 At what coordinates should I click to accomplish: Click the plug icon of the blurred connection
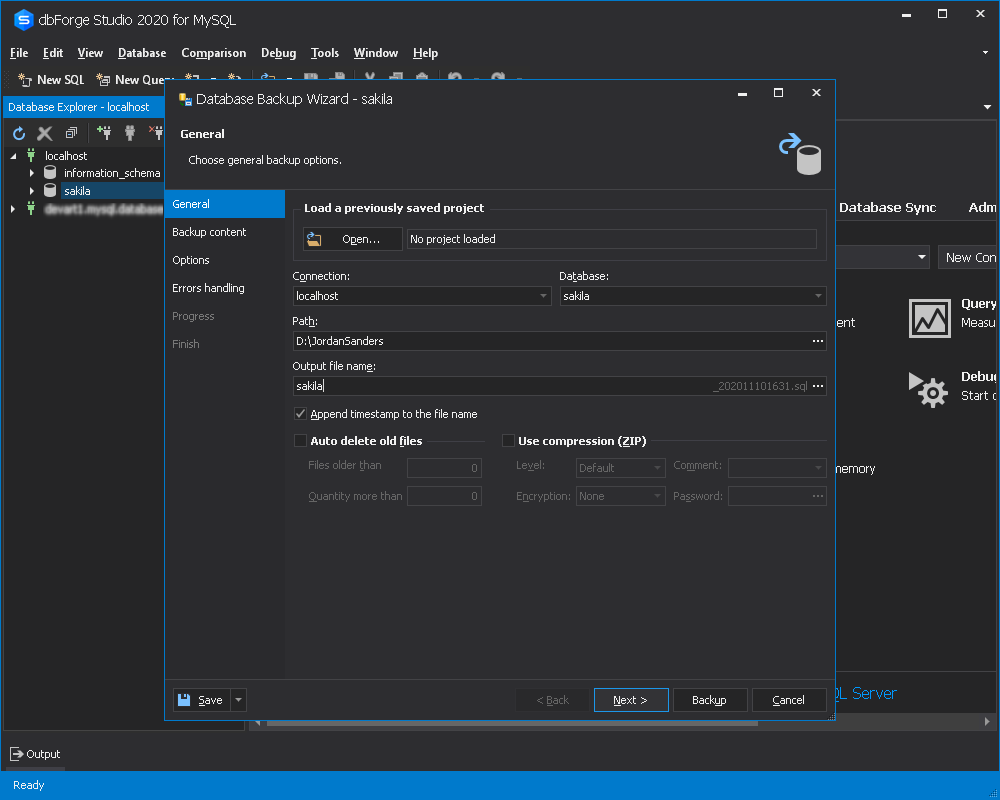[31, 208]
